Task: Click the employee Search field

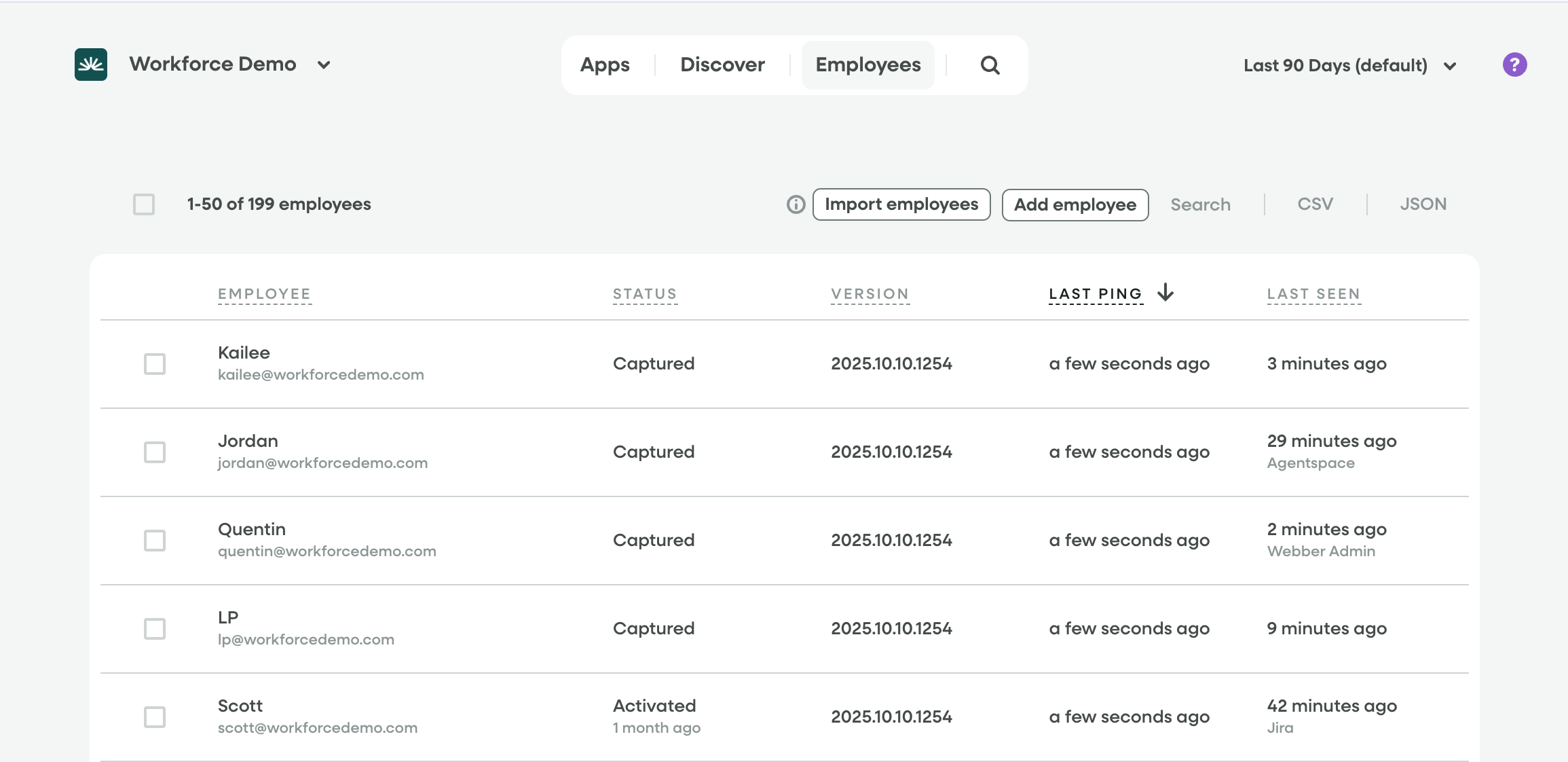Action: tap(1200, 204)
